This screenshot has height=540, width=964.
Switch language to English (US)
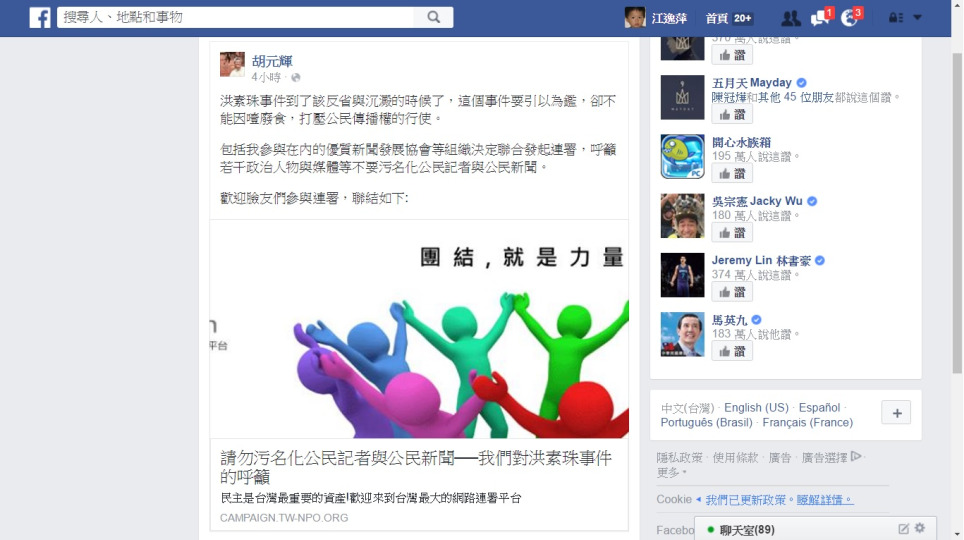coord(756,408)
